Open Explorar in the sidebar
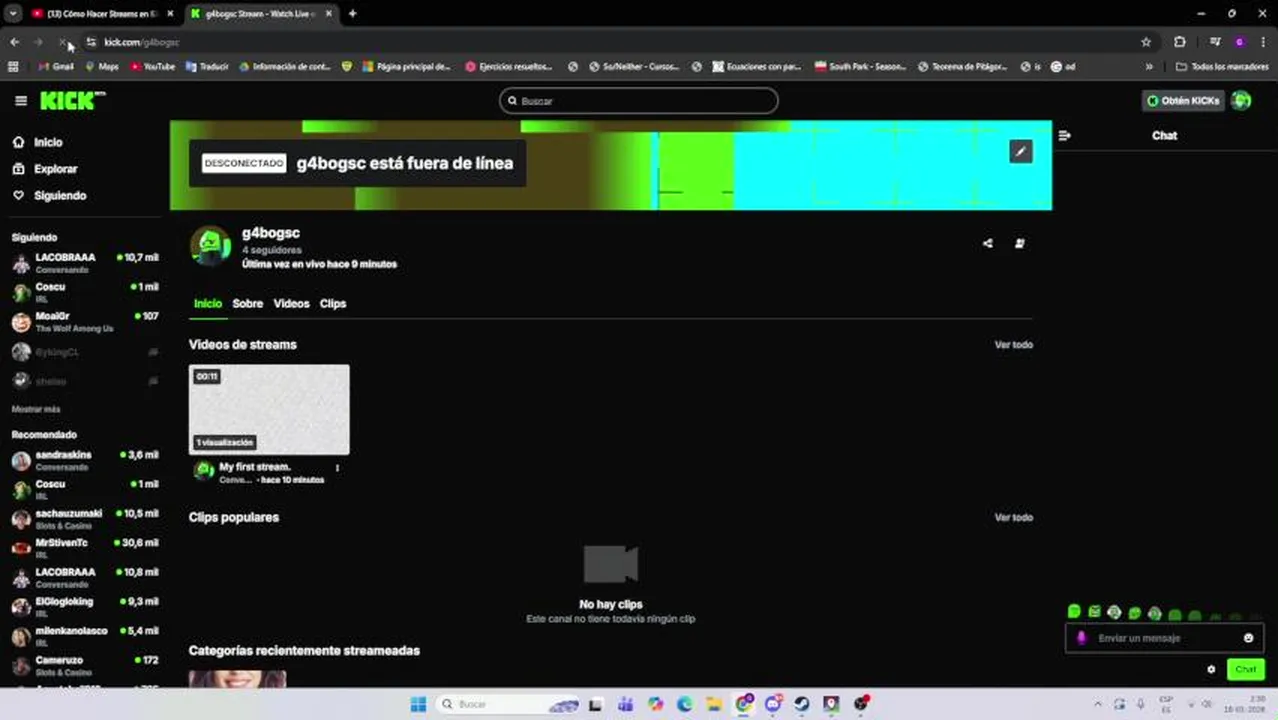The height and width of the screenshot is (720, 1278). (x=55, y=169)
